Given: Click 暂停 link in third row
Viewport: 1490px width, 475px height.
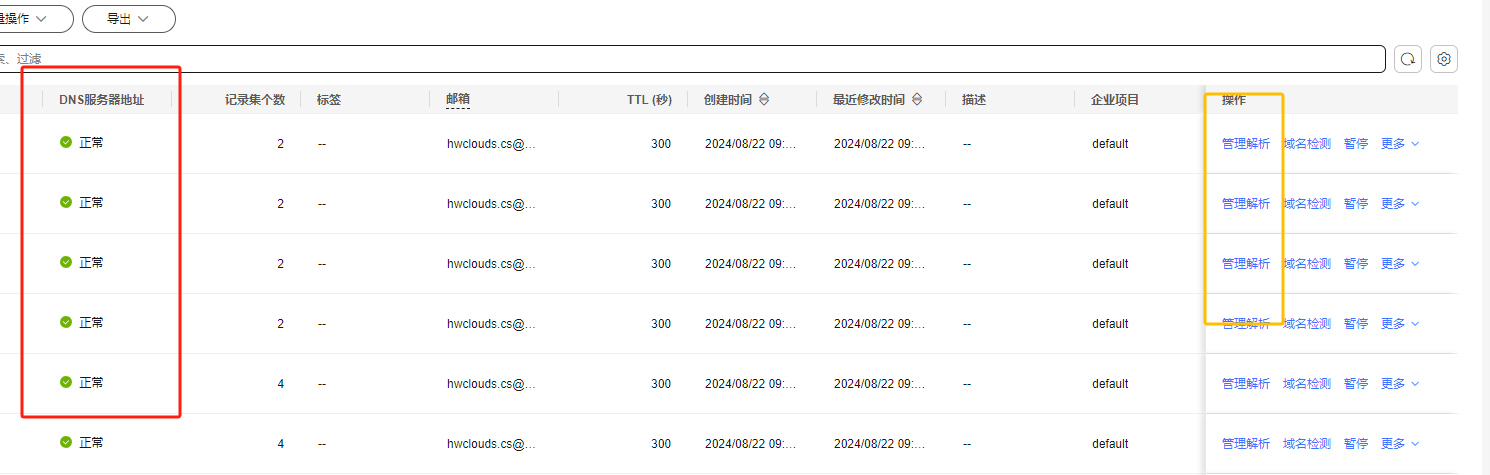Looking at the screenshot, I should coord(1356,263).
